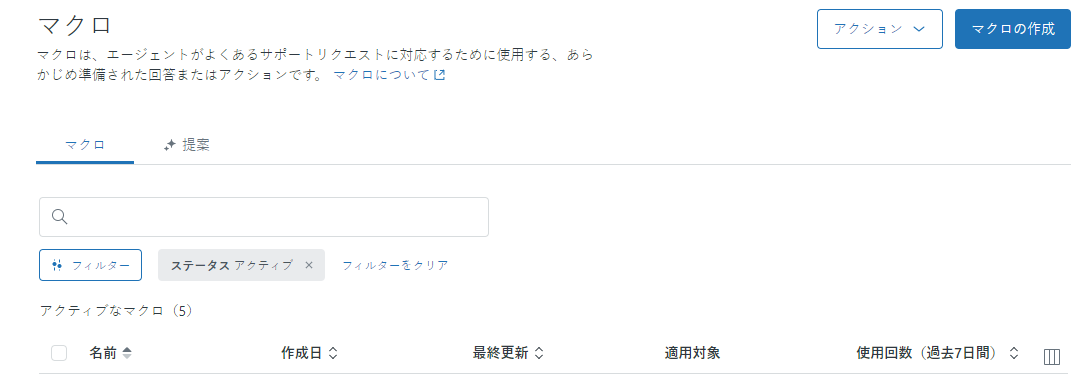
Task: Open the 提案 tab
Action: 187,146
